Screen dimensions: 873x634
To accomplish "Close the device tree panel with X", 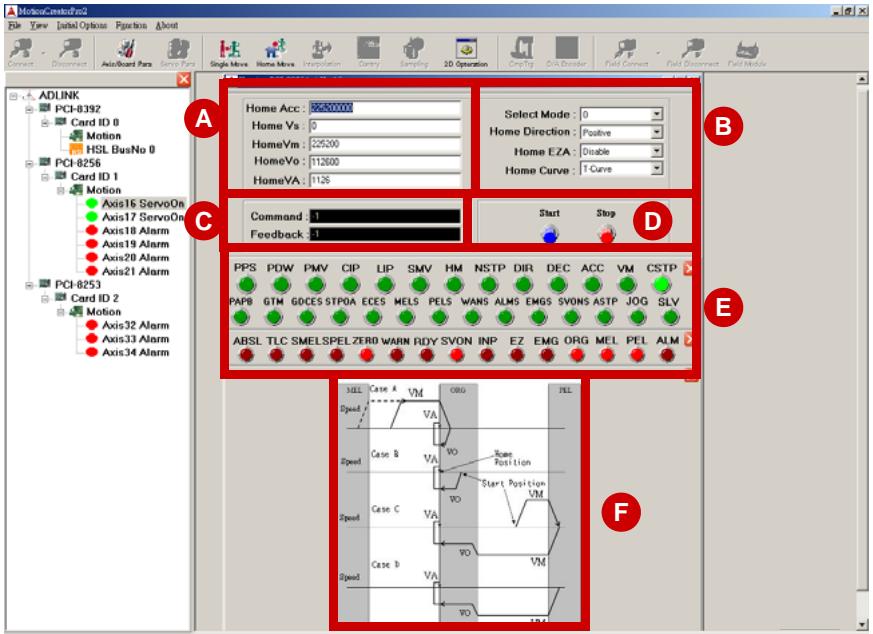I will (x=184, y=80).
